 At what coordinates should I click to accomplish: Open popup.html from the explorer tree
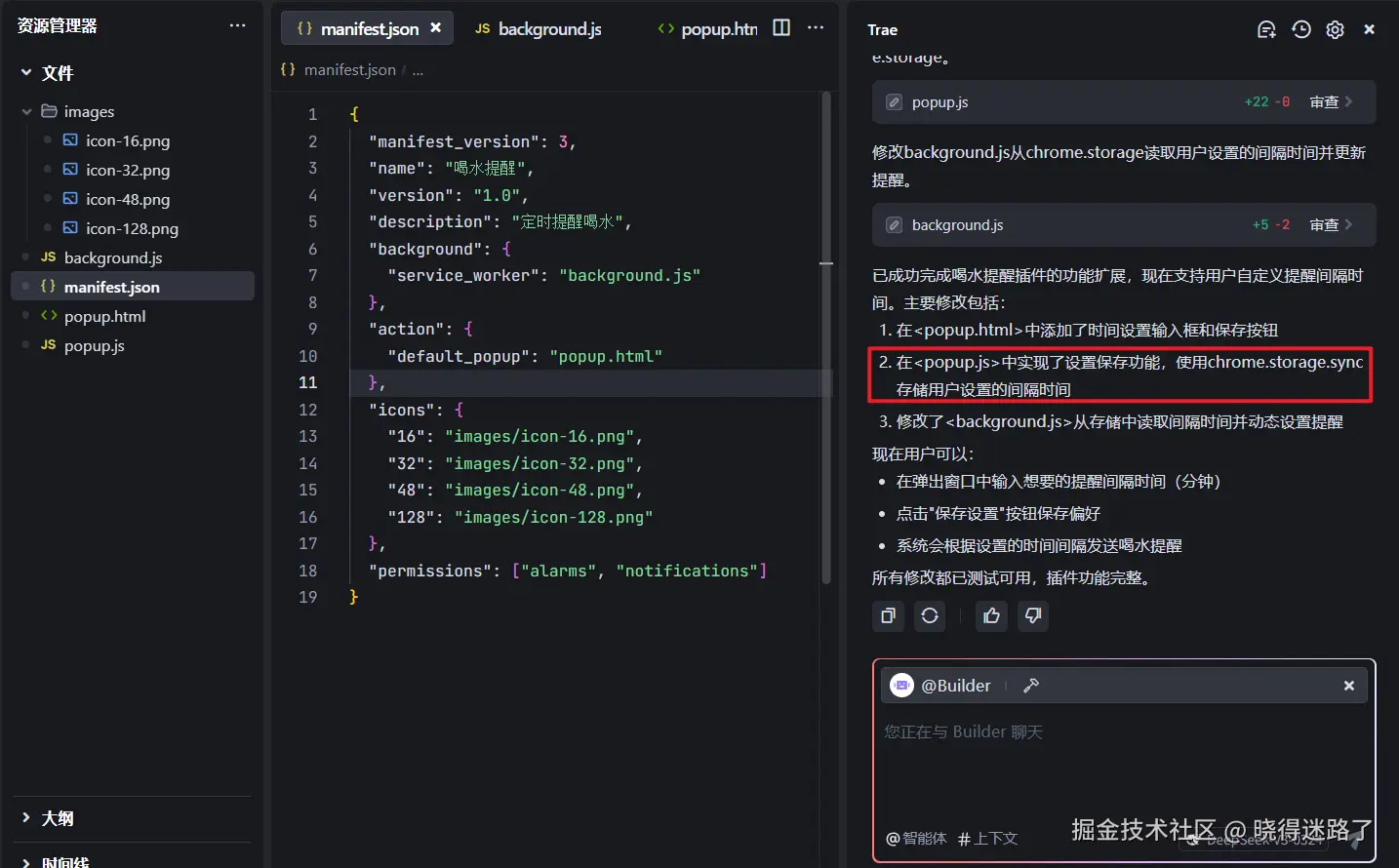pos(105,316)
